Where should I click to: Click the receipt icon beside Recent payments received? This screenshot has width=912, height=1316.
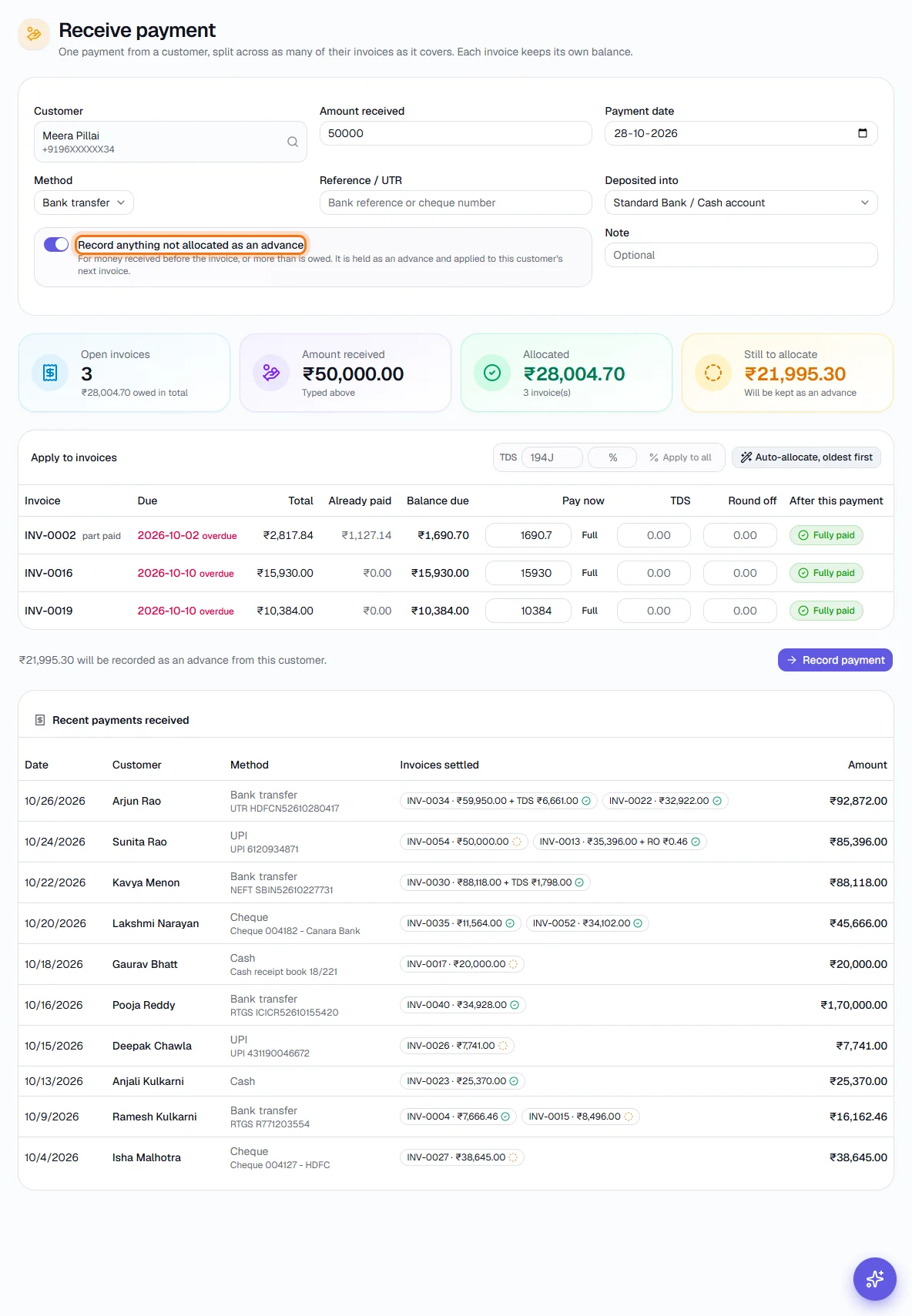40,720
